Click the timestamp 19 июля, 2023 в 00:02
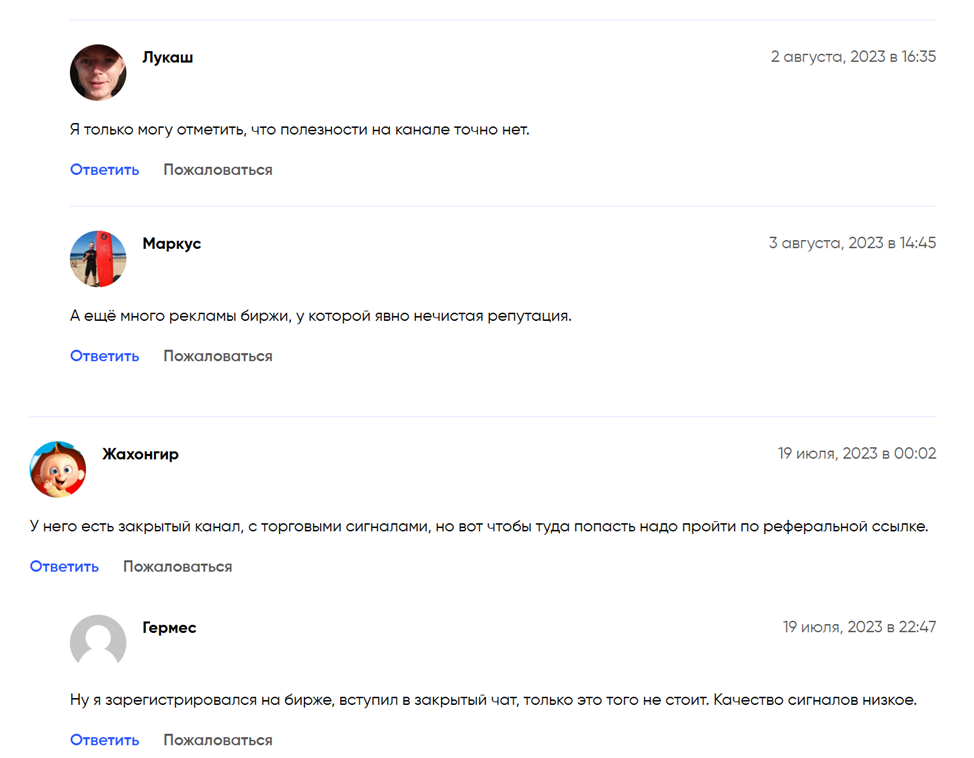 (857, 454)
